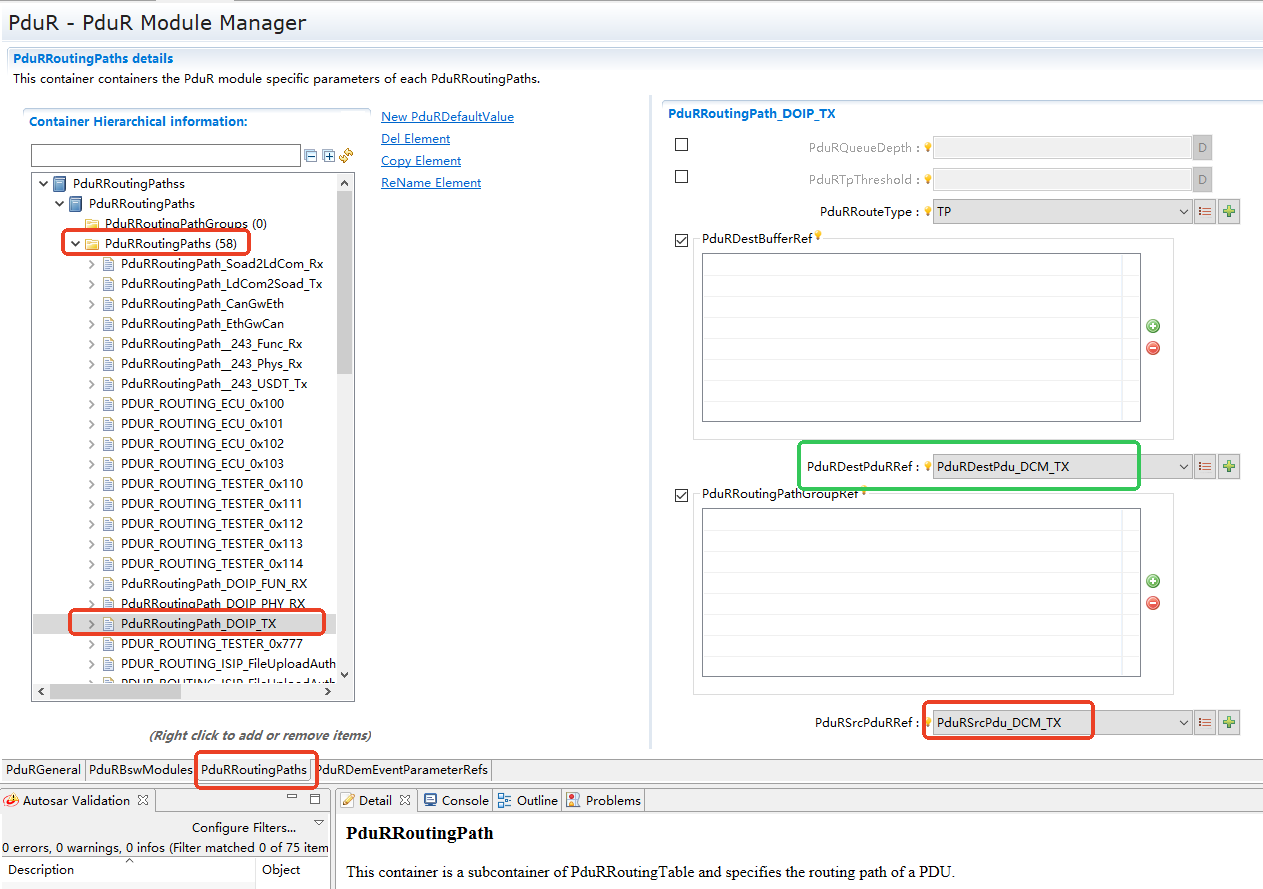1263x889 pixels.
Task: Add an entry to the PduRDestBufferRef list
Action: click(1153, 326)
